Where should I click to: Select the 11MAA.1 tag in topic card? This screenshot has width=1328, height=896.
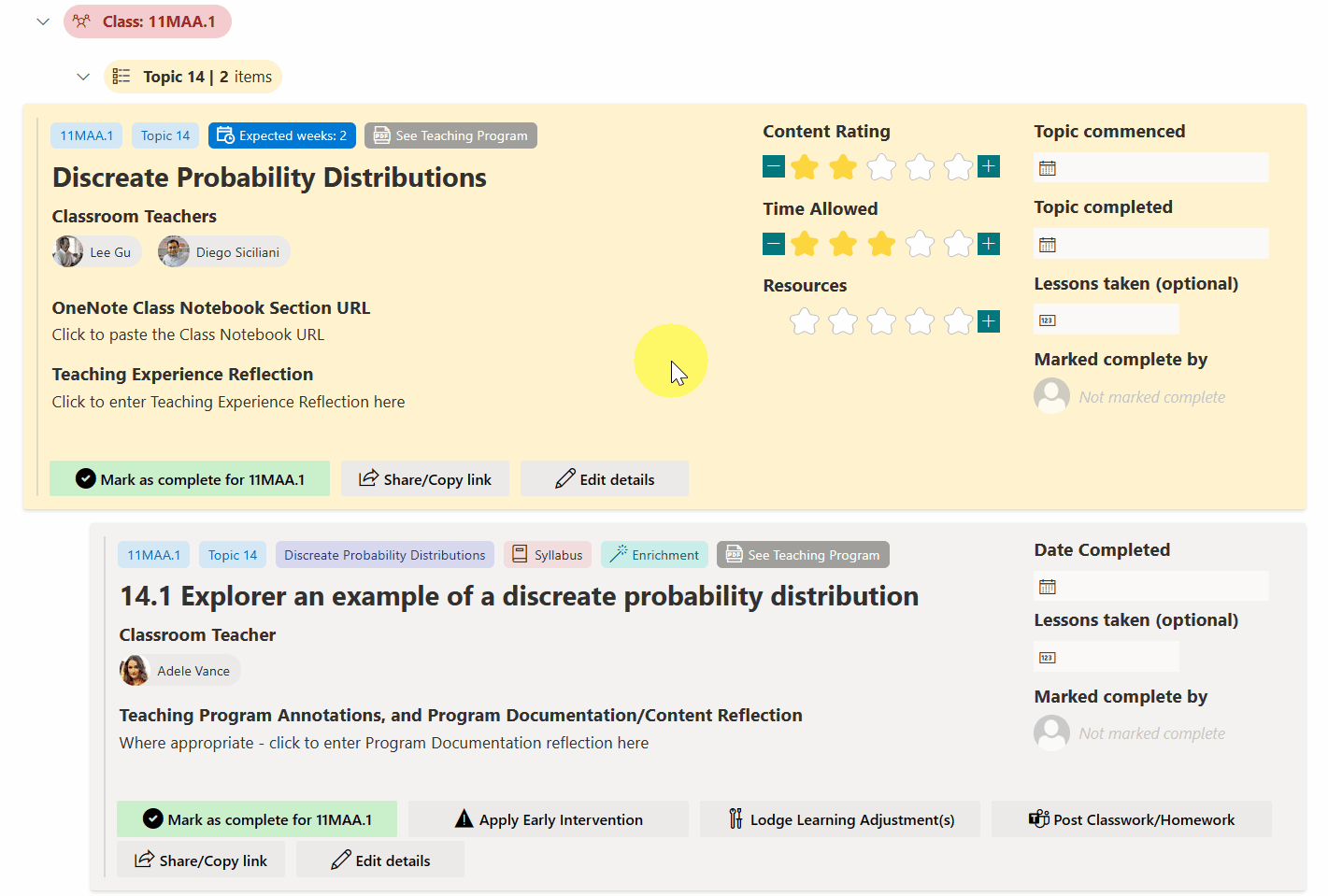click(x=87, y=135)
